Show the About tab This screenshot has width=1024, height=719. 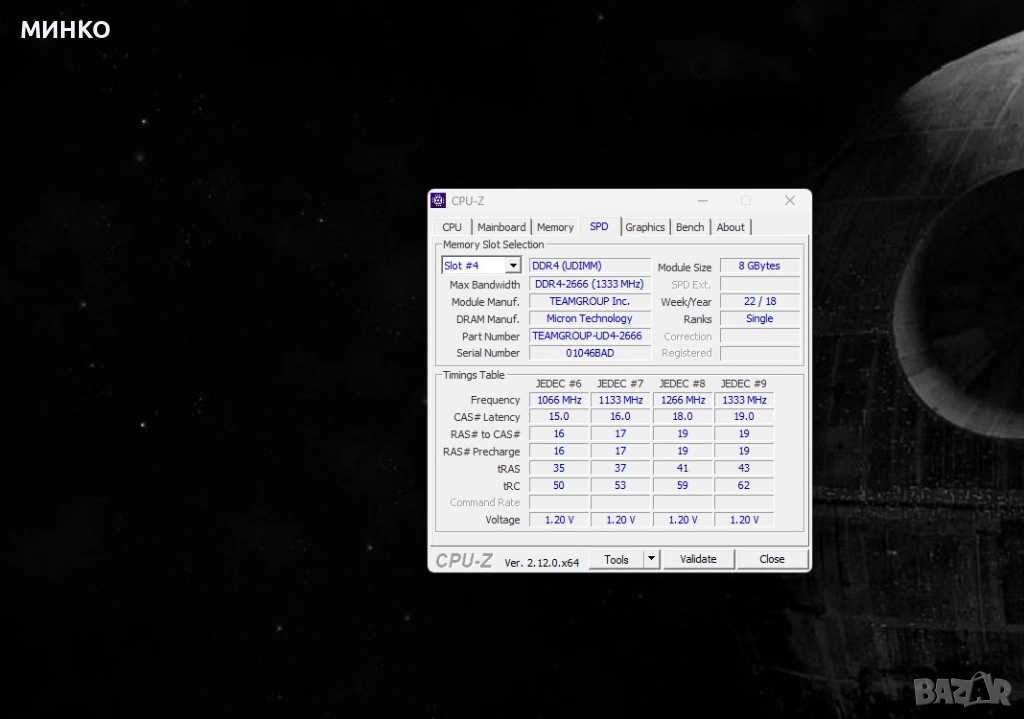click(x=731, y=227)
